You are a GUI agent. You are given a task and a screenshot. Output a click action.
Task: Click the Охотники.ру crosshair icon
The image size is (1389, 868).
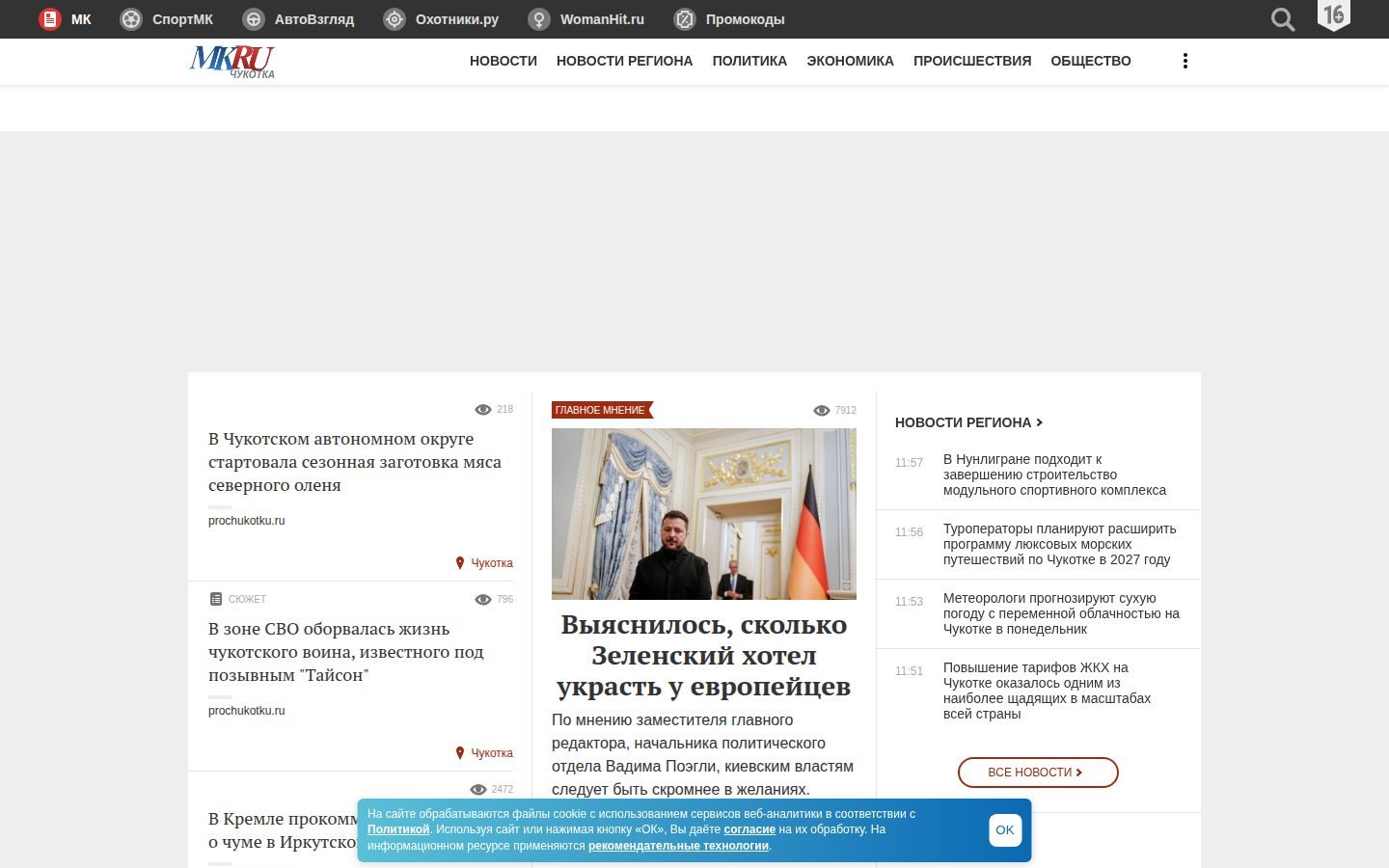pyautogui.click(x=395, y=19)
